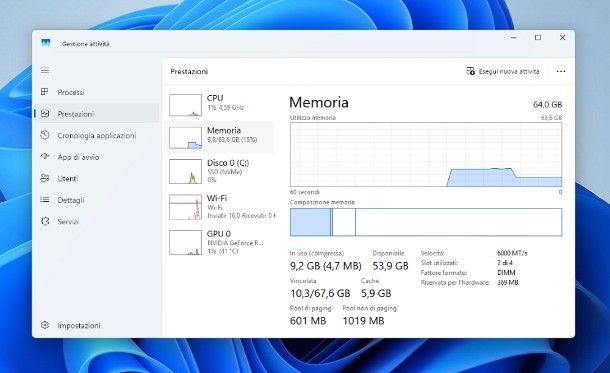Viewport: 610px width, 373px height.
Task: Click the Servizi puzzle icon
Action: point(45,221)
